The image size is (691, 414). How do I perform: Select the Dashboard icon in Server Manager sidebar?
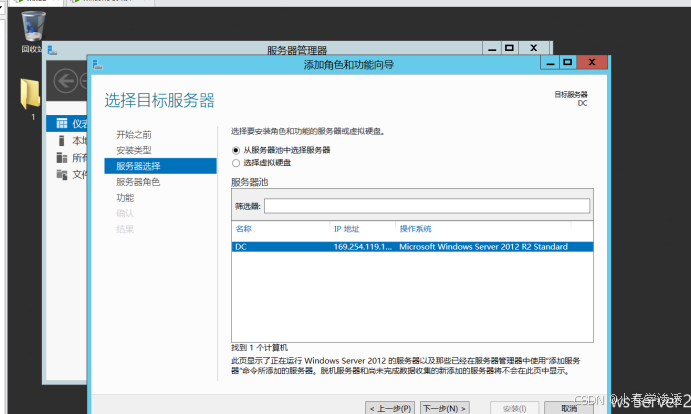(x=62, y=123)
